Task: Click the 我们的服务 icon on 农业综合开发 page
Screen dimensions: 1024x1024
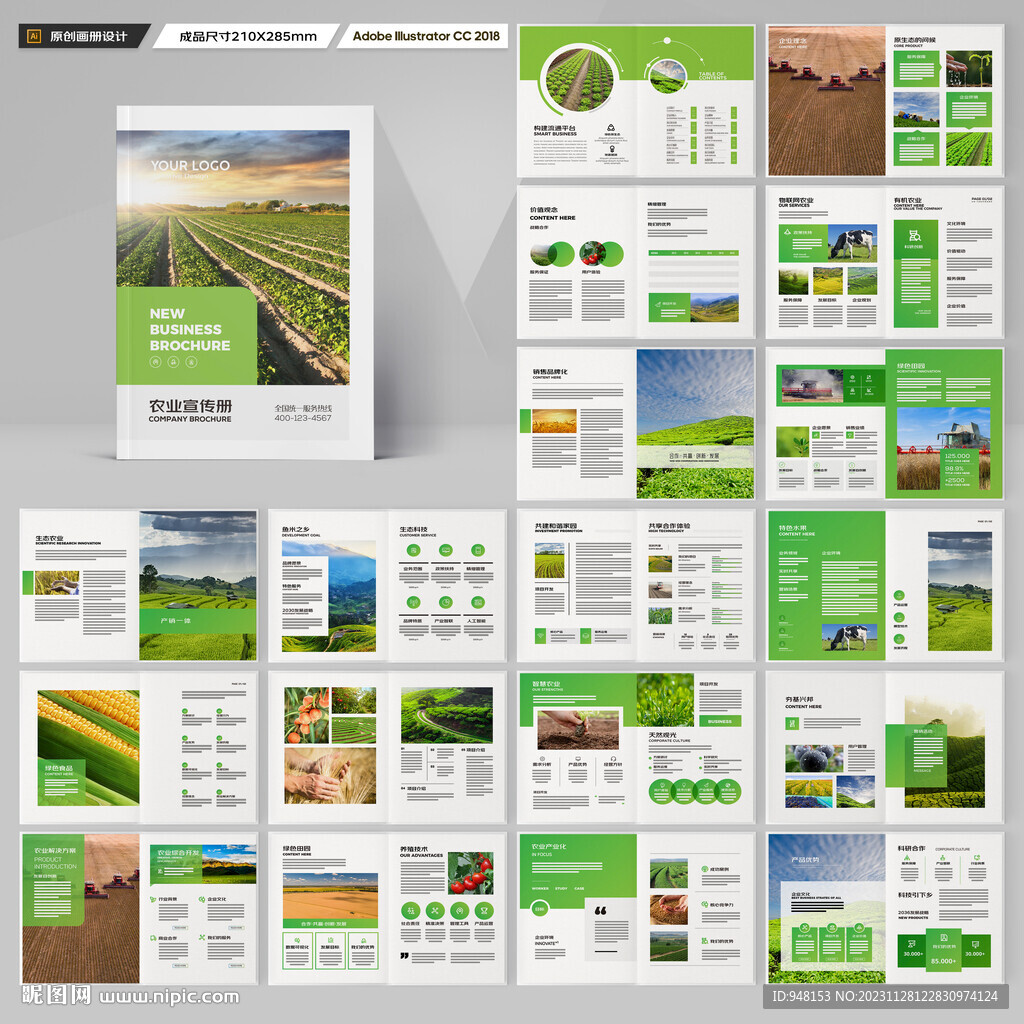Action: point(202,938)
